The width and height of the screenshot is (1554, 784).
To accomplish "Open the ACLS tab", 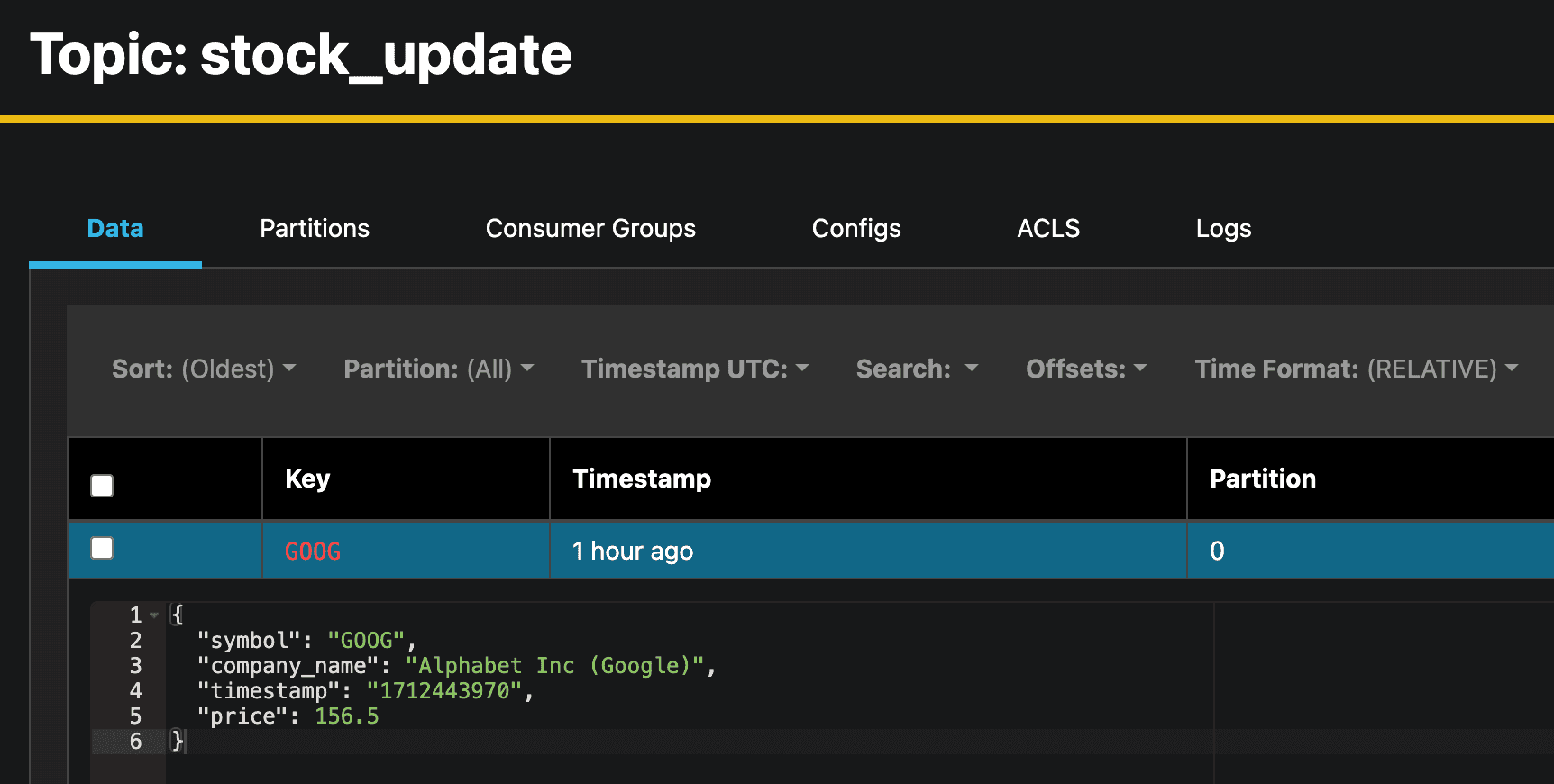I will 1048,228.
